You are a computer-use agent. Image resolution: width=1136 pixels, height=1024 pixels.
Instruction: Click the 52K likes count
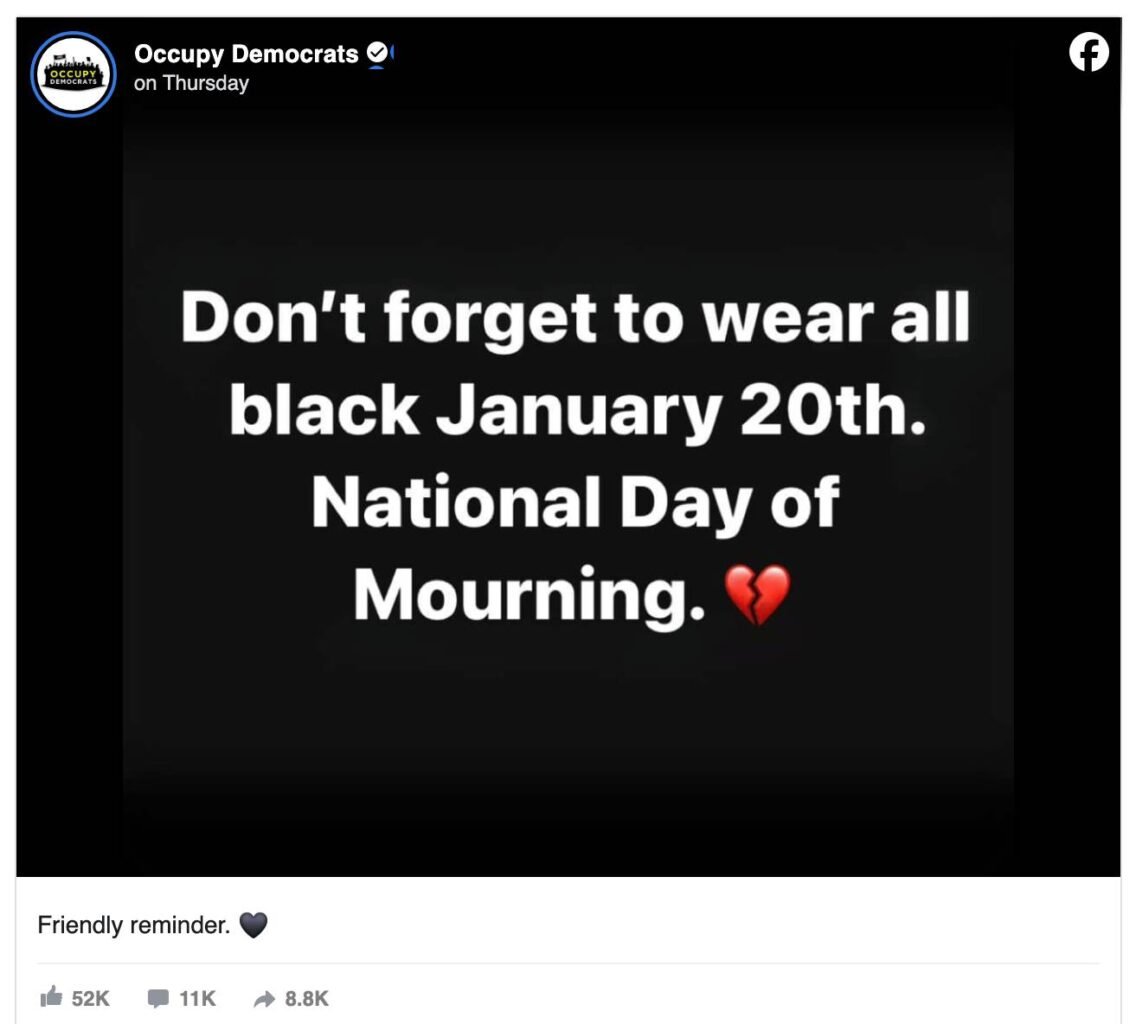click(x=91, y=998)
